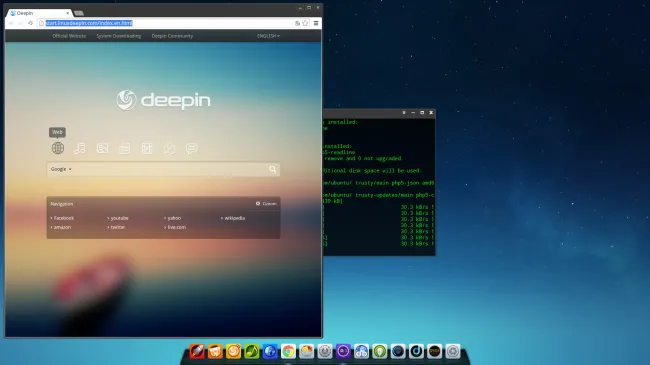Select the Web globe search category

58,148
